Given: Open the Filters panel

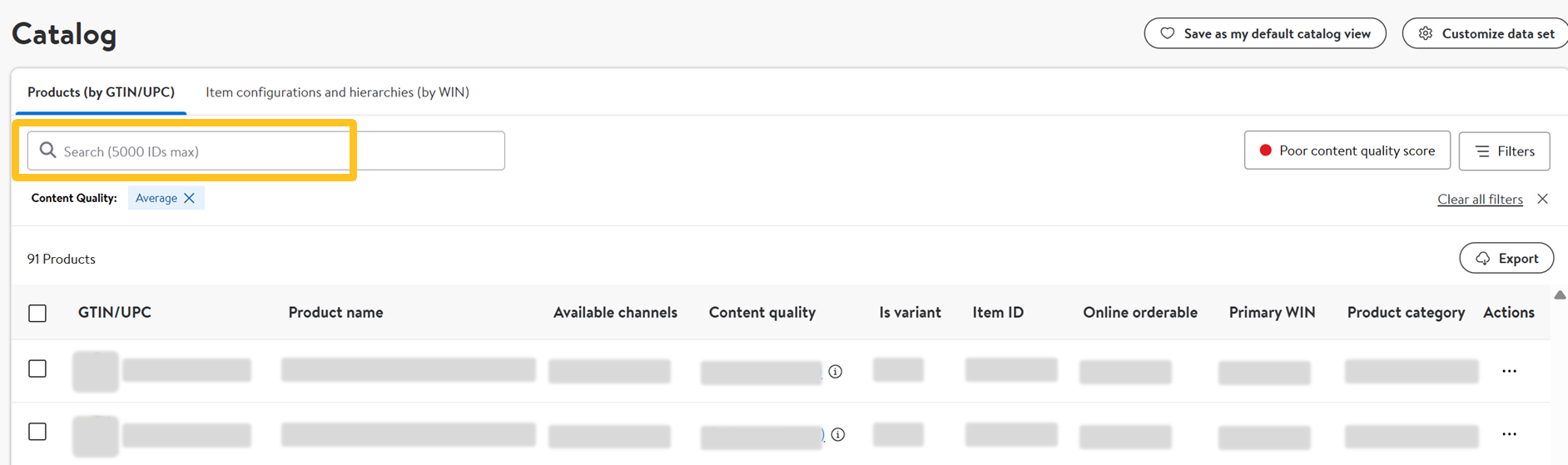Looking at the screenshot, I should 1504,151.
